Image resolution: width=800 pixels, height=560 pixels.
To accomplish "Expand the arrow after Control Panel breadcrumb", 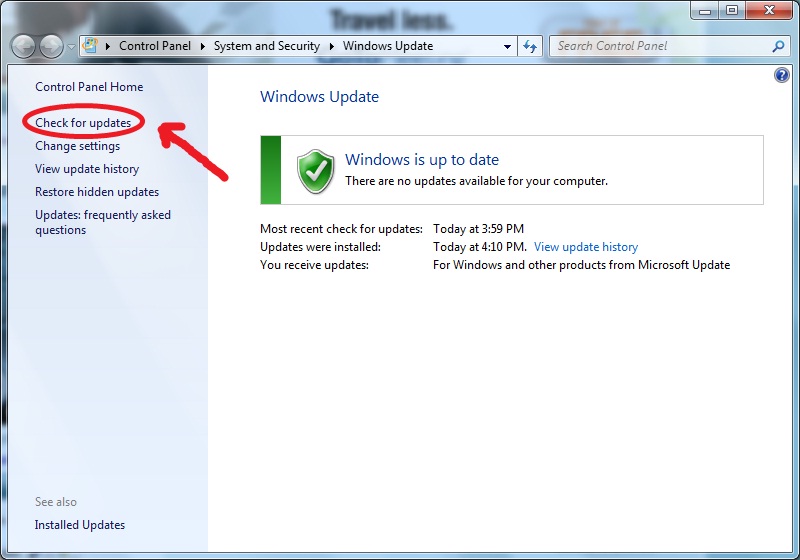I will [203, 46].
